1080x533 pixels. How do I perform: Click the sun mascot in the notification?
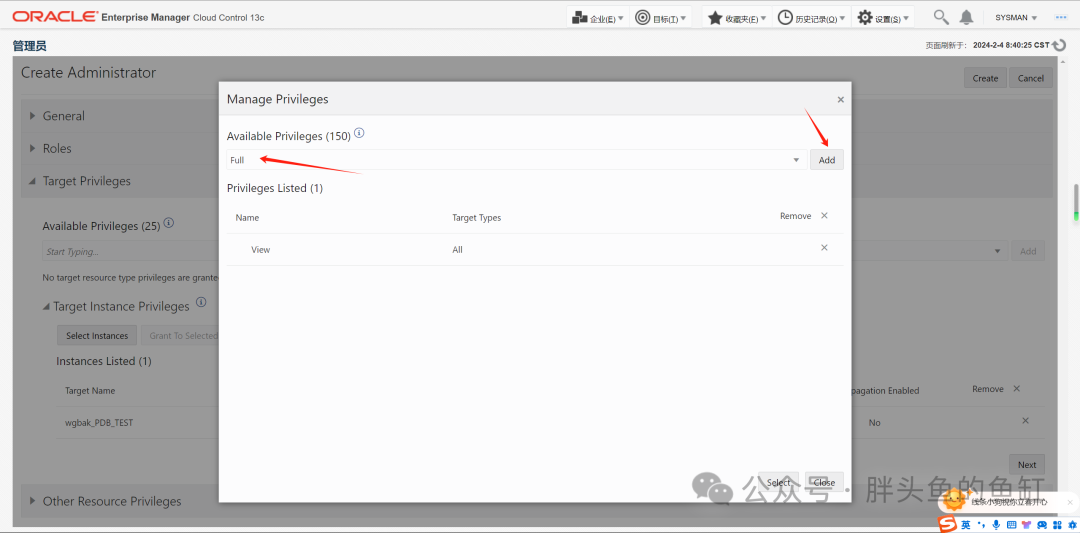(x=955, y=501)
